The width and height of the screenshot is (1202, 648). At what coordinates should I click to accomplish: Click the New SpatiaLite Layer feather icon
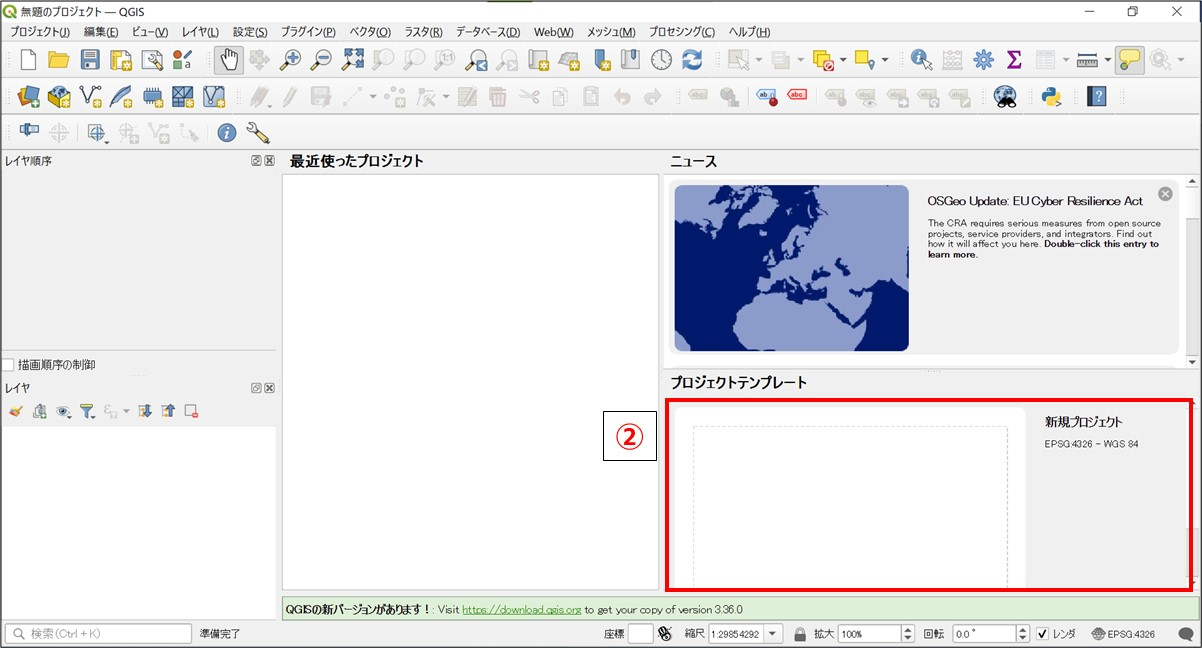(122, 97)
